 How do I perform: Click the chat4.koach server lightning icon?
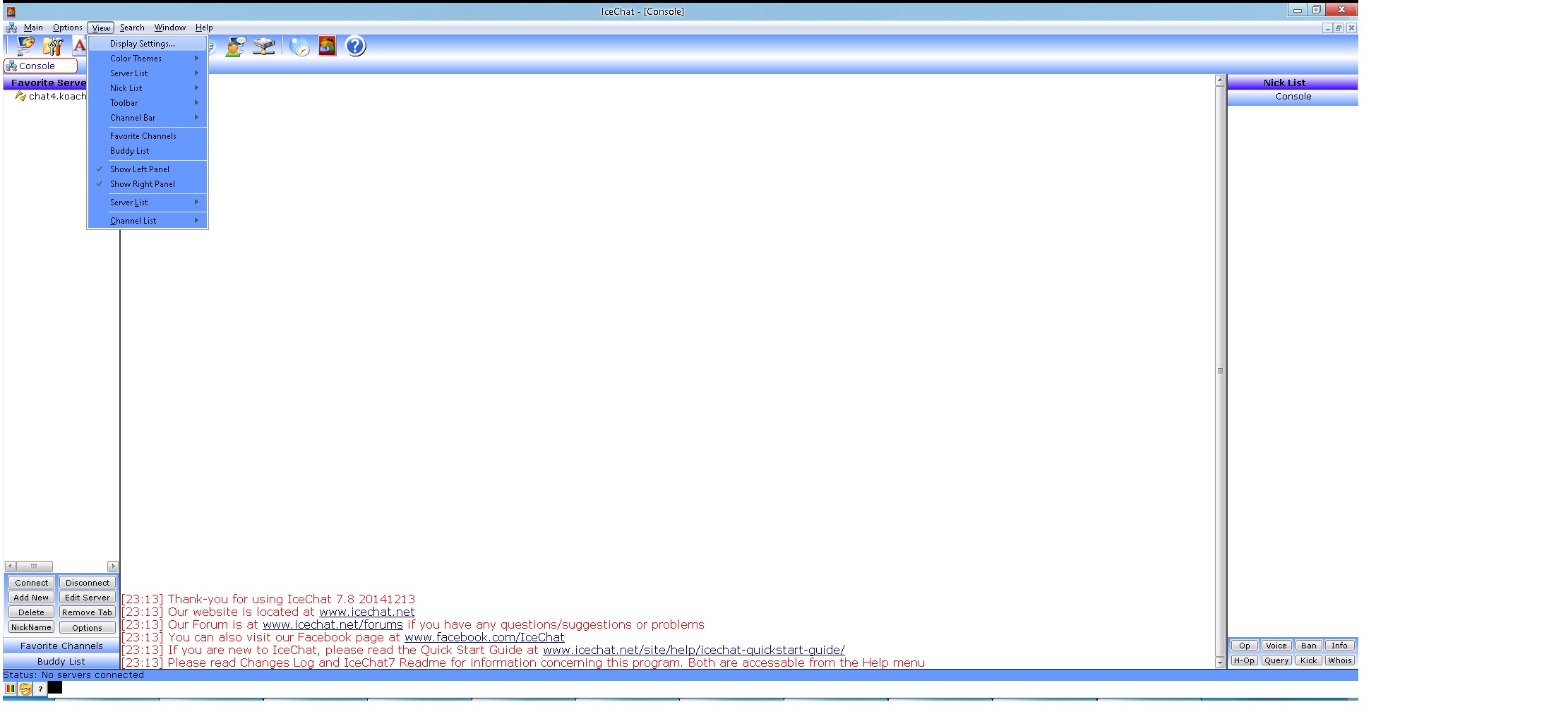click(x=20, y=96)
